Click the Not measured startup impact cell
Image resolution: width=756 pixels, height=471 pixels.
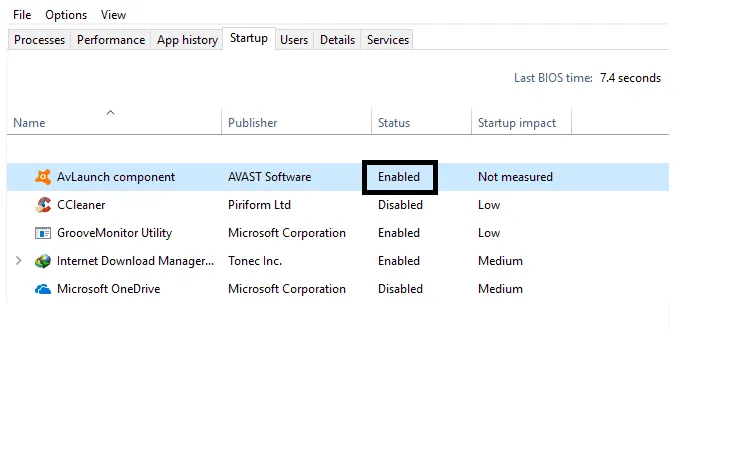(515, 177)
